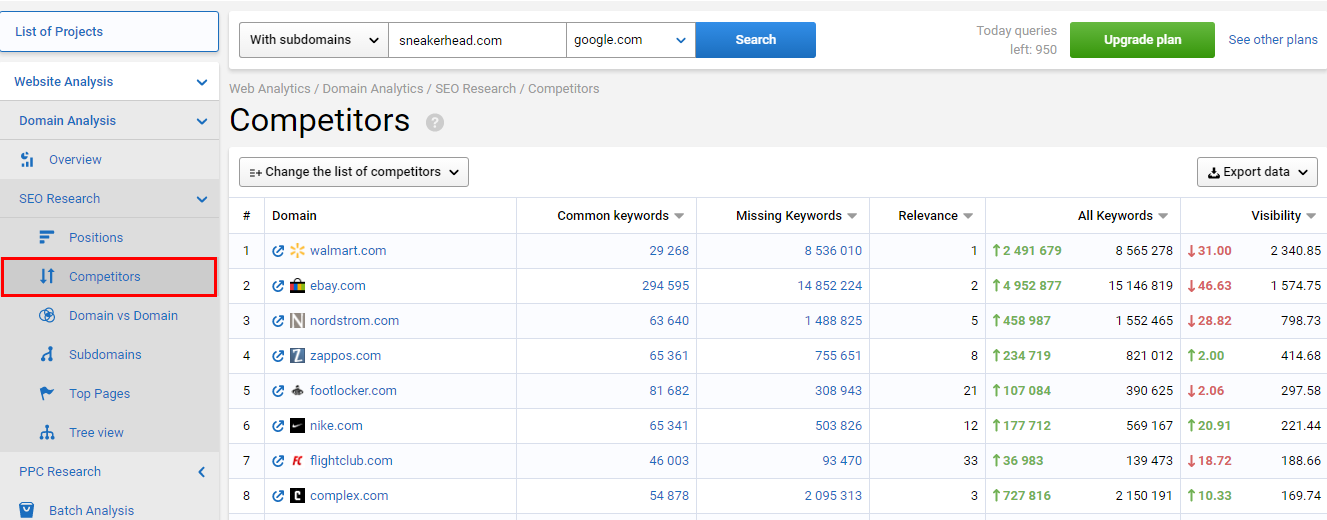Click ebay.com missing keywords 14 852 224
The image size is (1327, 520).
pyautogui.click(x=830, y=286)
